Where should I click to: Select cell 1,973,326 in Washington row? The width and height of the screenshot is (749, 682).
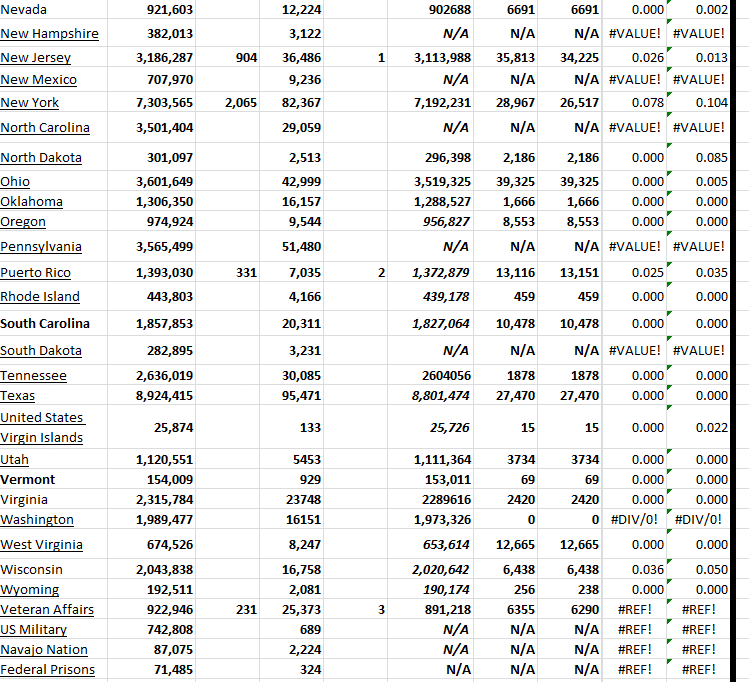(430, 520)
